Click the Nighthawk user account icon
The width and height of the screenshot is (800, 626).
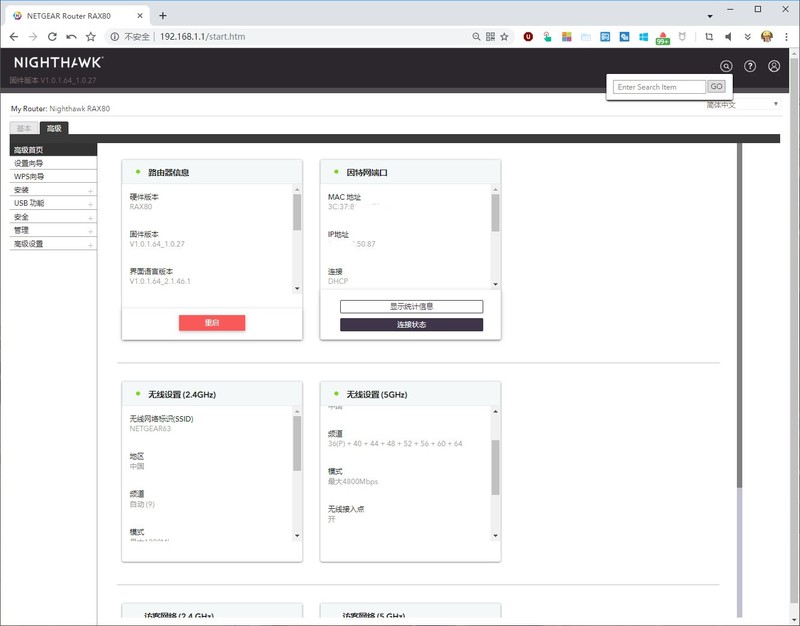pos(774,66)
